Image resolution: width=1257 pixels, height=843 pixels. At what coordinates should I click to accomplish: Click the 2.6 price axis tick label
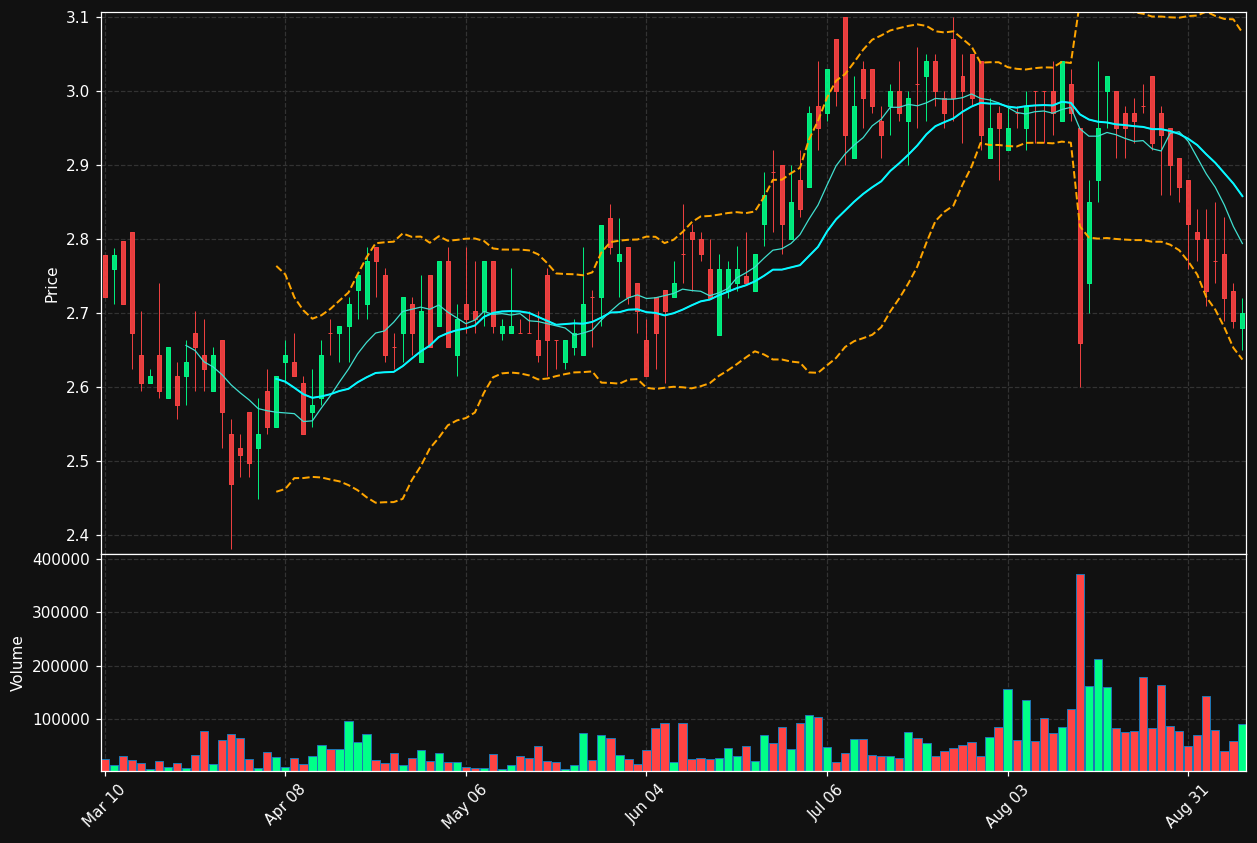point(79,388)
